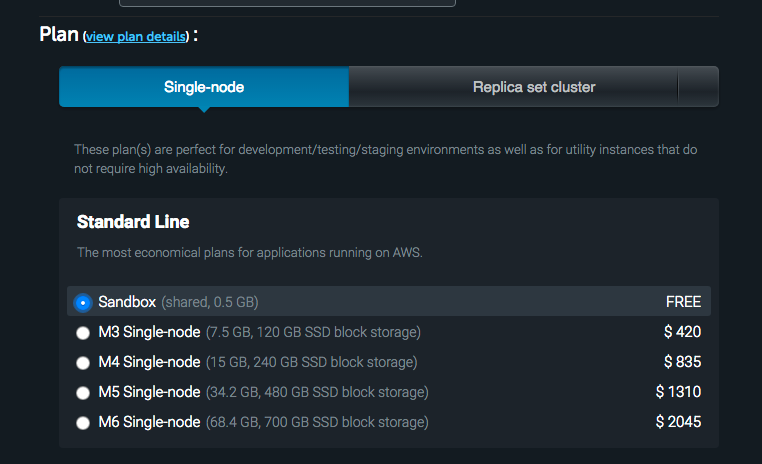The image size is (762, 464).
Task: Select the Sandbox radio button
Action: 83,302
